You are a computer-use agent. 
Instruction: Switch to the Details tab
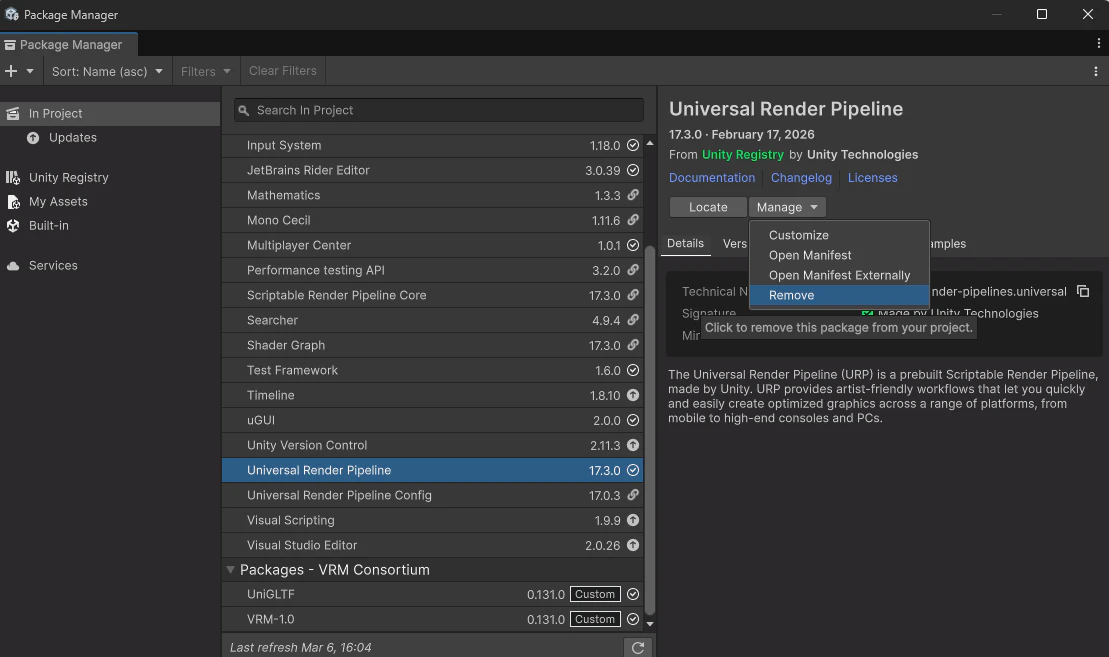685,243
